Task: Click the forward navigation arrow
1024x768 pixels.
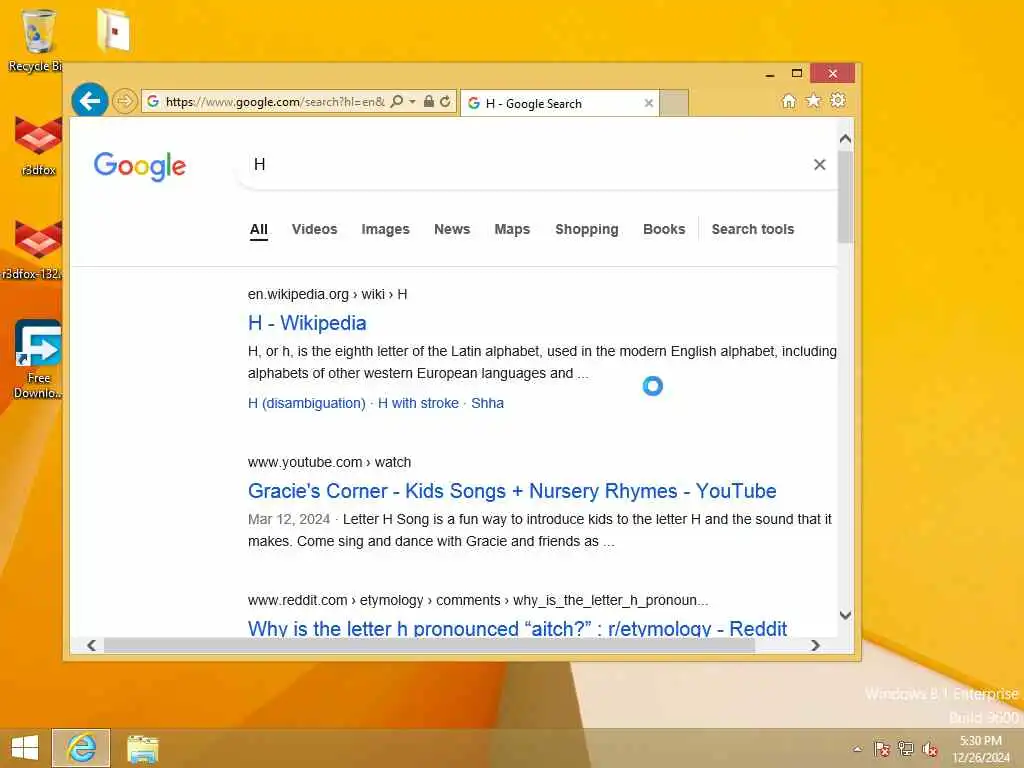Action: click(x=124, y=101)
